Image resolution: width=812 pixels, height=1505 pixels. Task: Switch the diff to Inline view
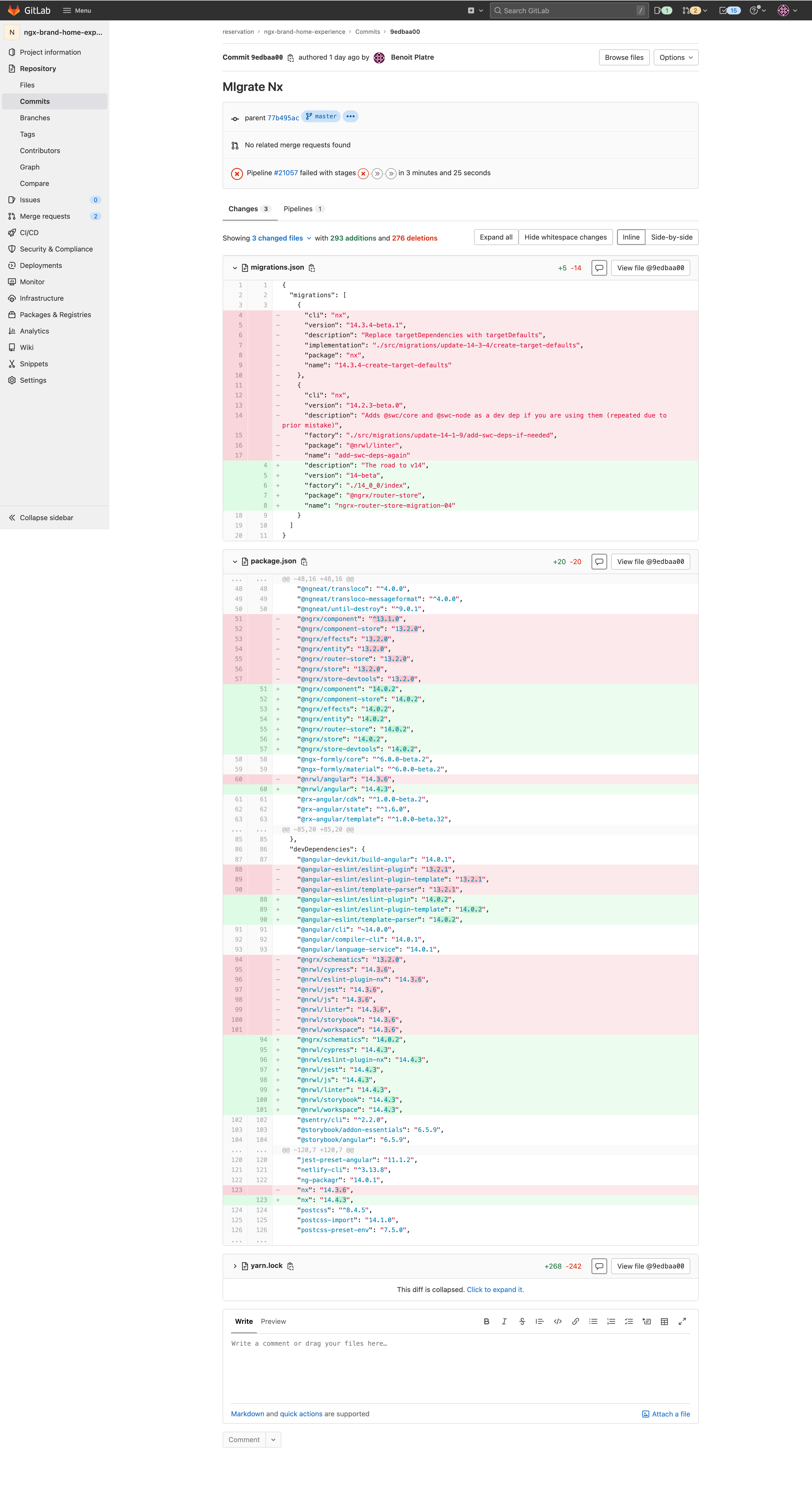click(631, 237)
